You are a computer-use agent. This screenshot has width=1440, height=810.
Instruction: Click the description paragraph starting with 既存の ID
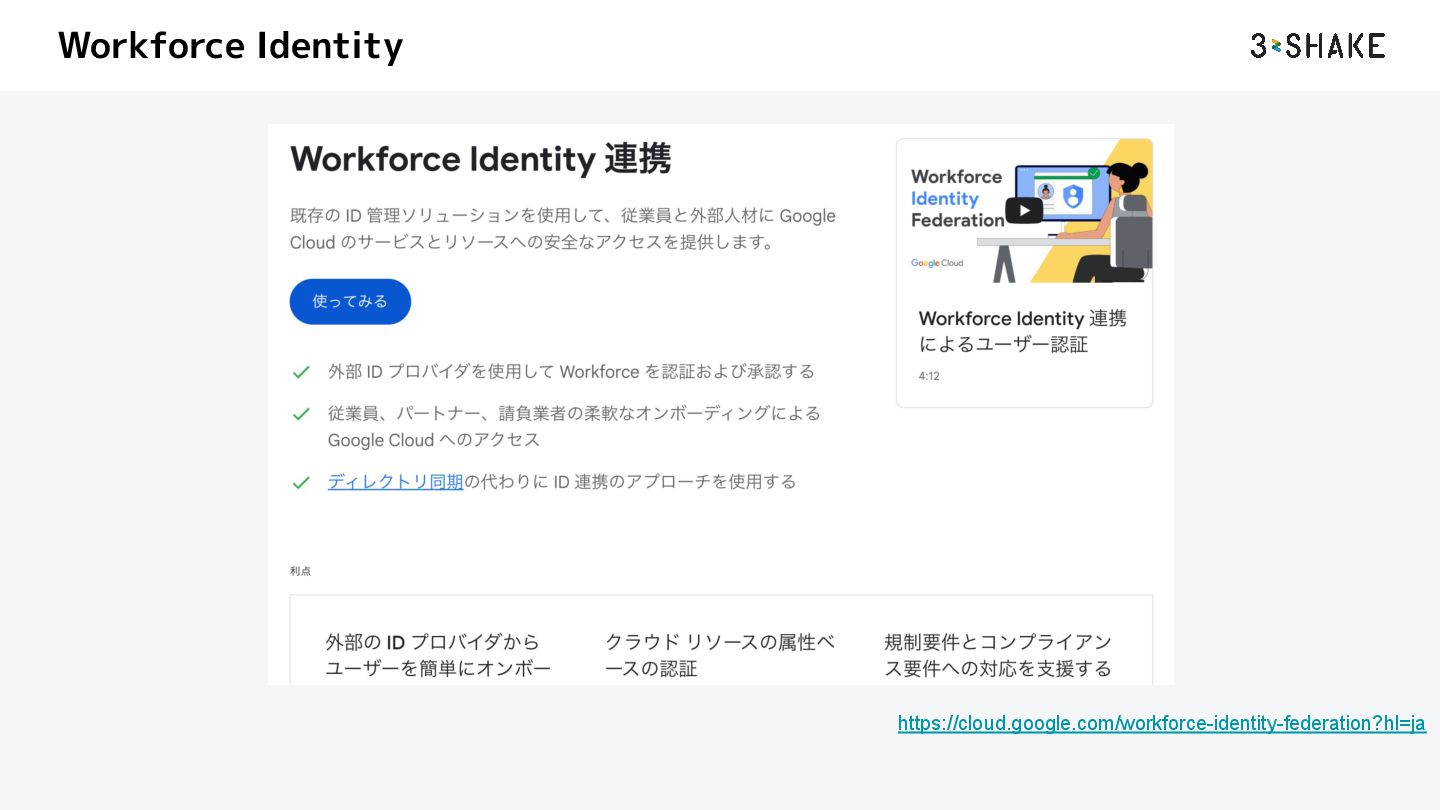(562, 229)
